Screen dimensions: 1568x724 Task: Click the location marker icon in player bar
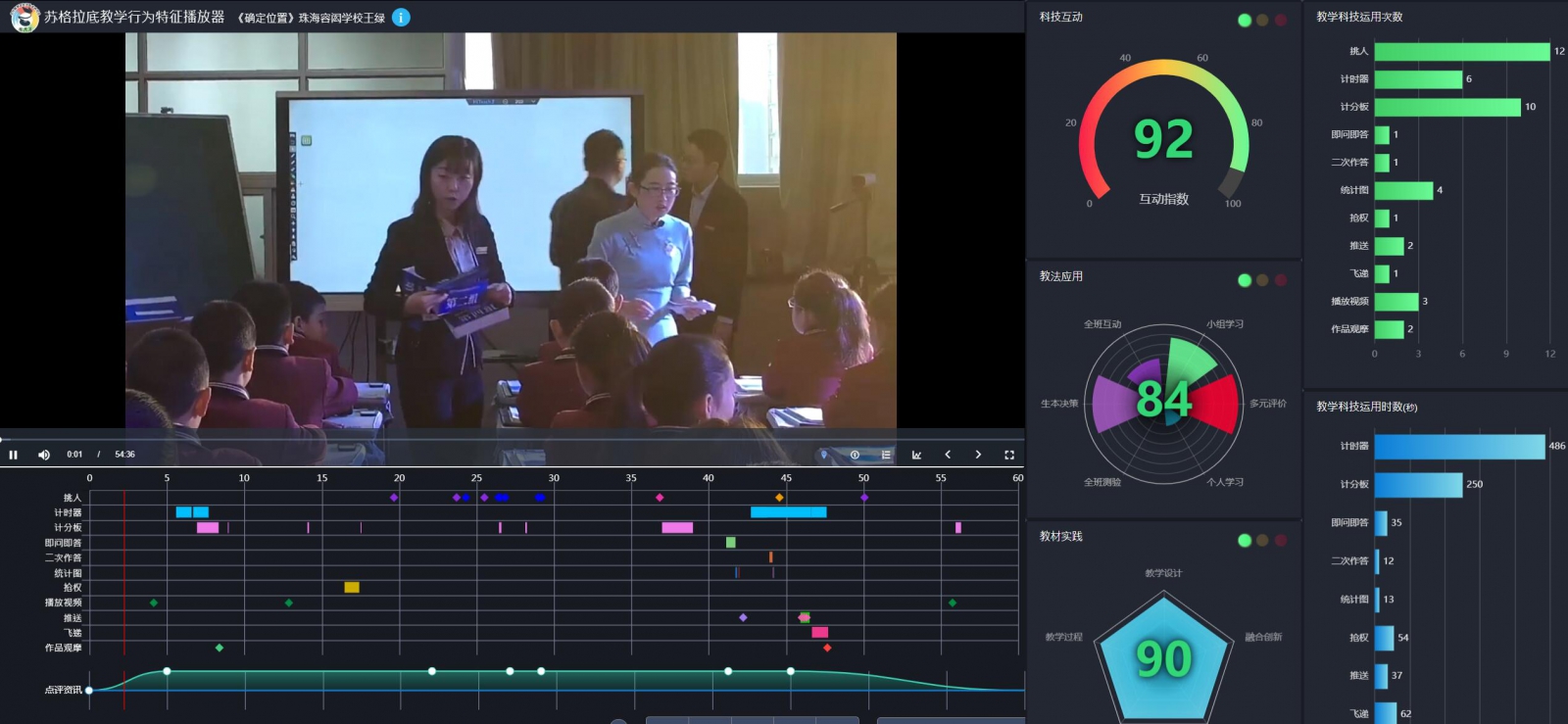click(824, 455)
